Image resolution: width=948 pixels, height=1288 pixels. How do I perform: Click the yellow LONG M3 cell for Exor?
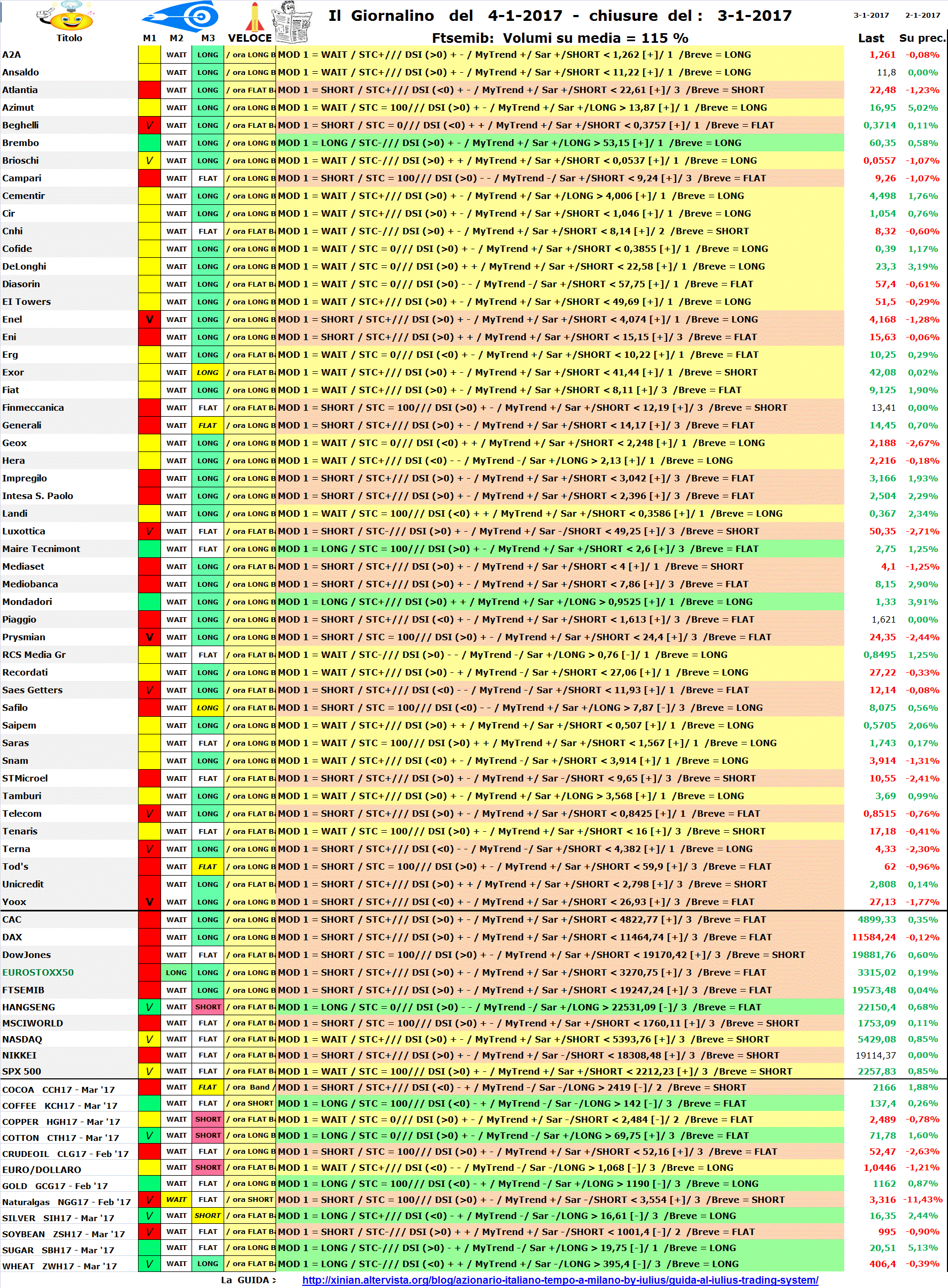208,372
